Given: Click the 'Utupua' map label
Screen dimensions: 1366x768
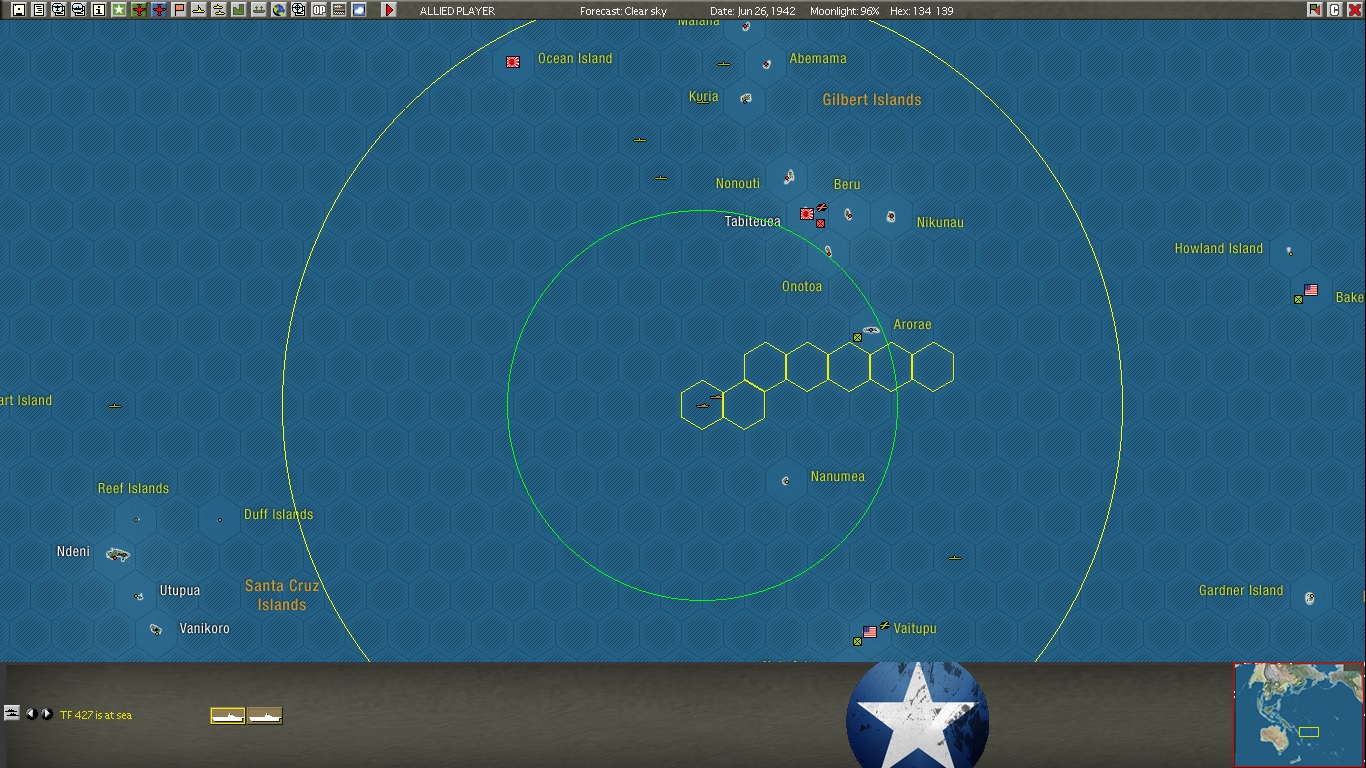Looking at the screenshot, I should (x=180, y=591).
